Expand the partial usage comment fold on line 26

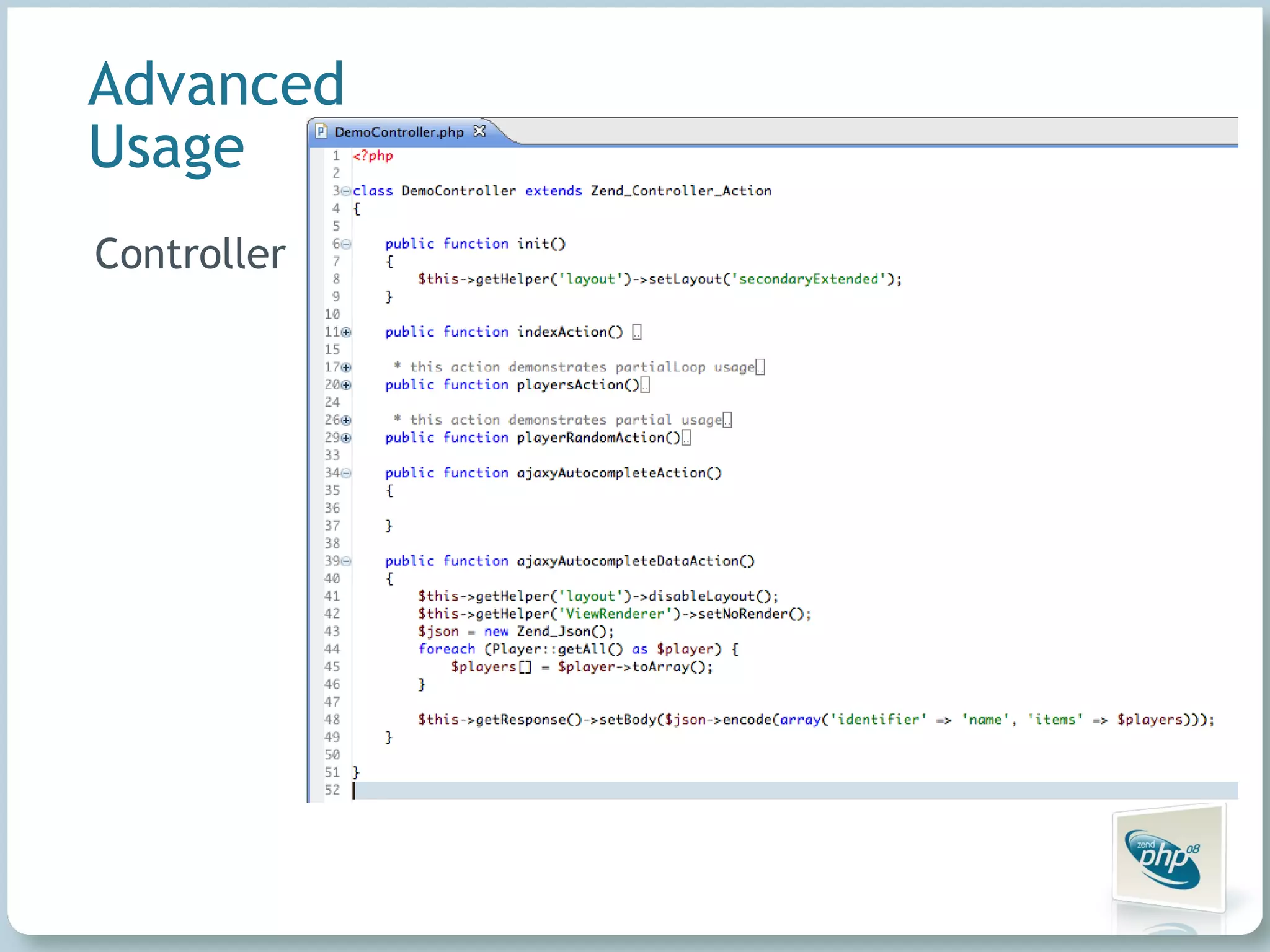tap(346, 420)
